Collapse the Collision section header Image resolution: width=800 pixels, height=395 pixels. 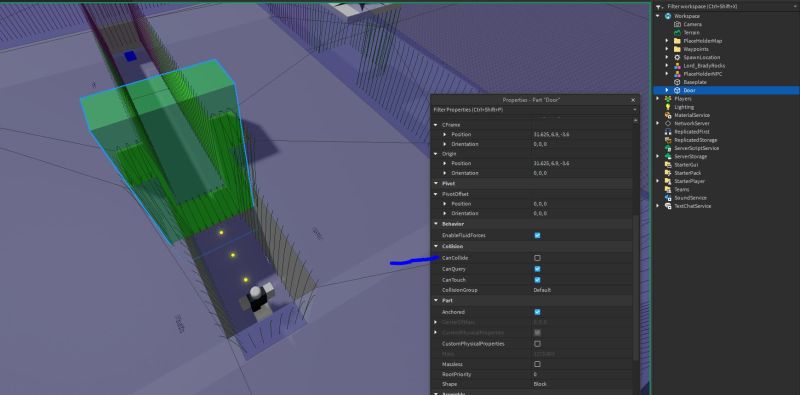(x=436, y=246)
